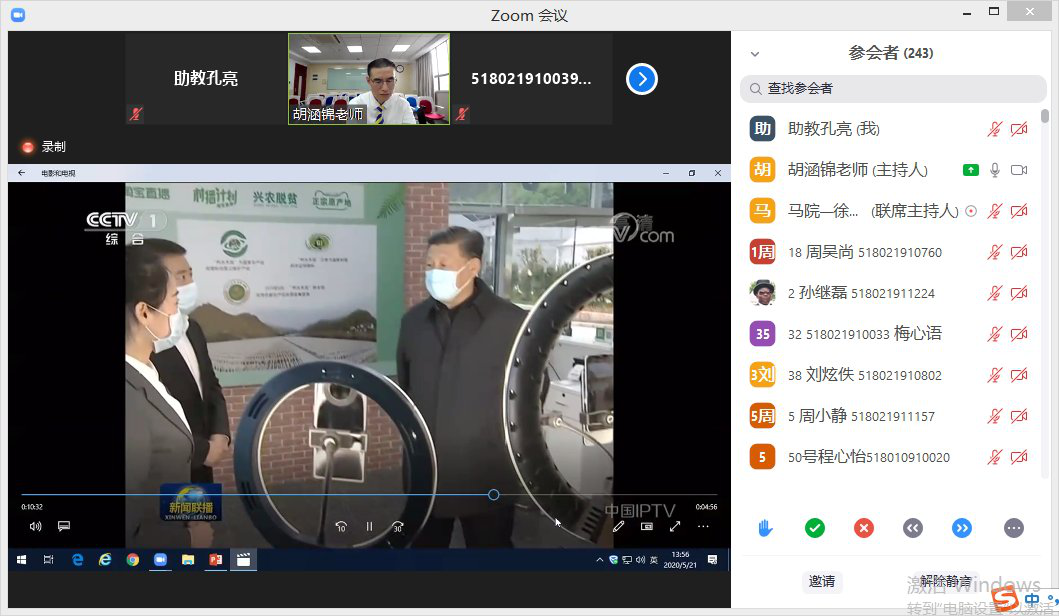Click the green yes reaction icon
Screen dimensions: 1059x616
(x=815, y=528)
